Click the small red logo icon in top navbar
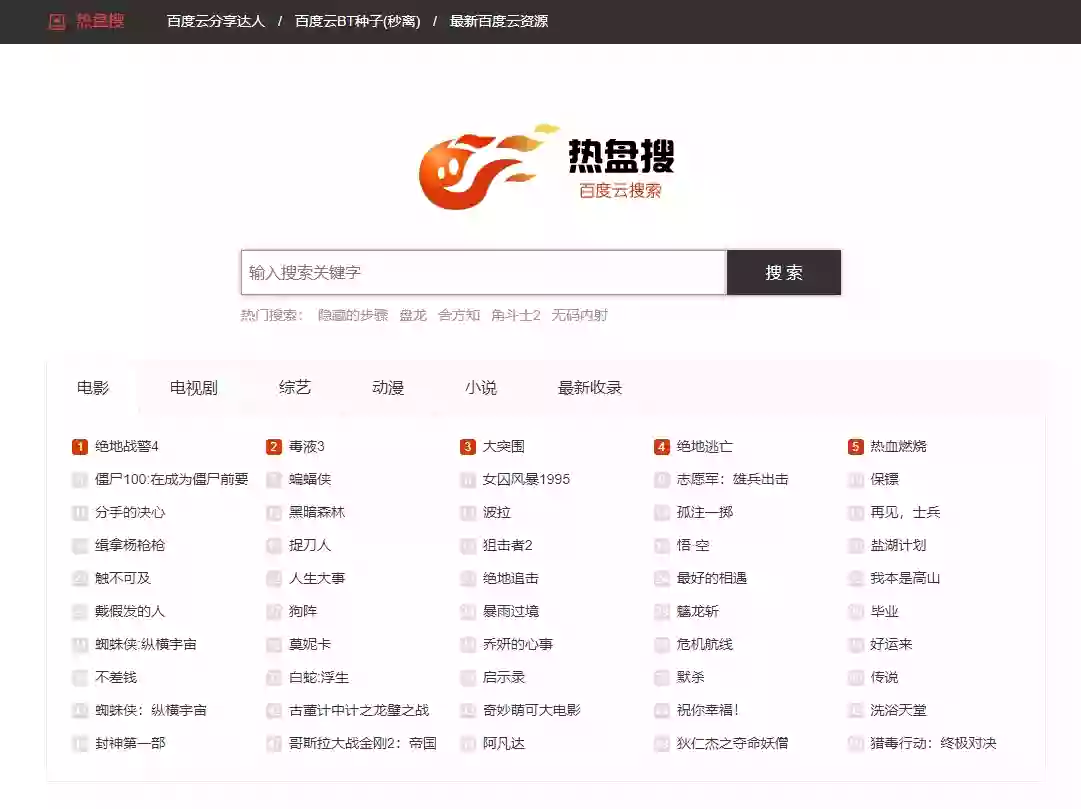The image size is (1081, 809). [x=56, y=20]
